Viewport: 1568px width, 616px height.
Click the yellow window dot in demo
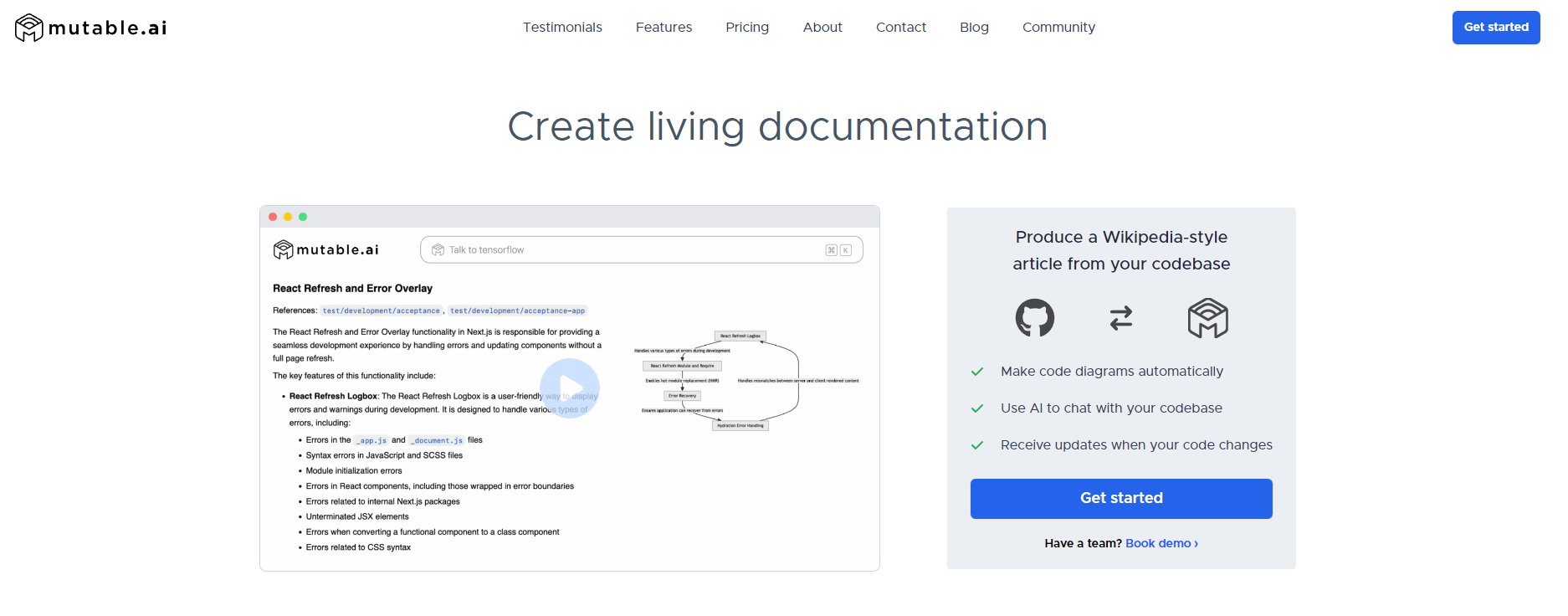288,217
